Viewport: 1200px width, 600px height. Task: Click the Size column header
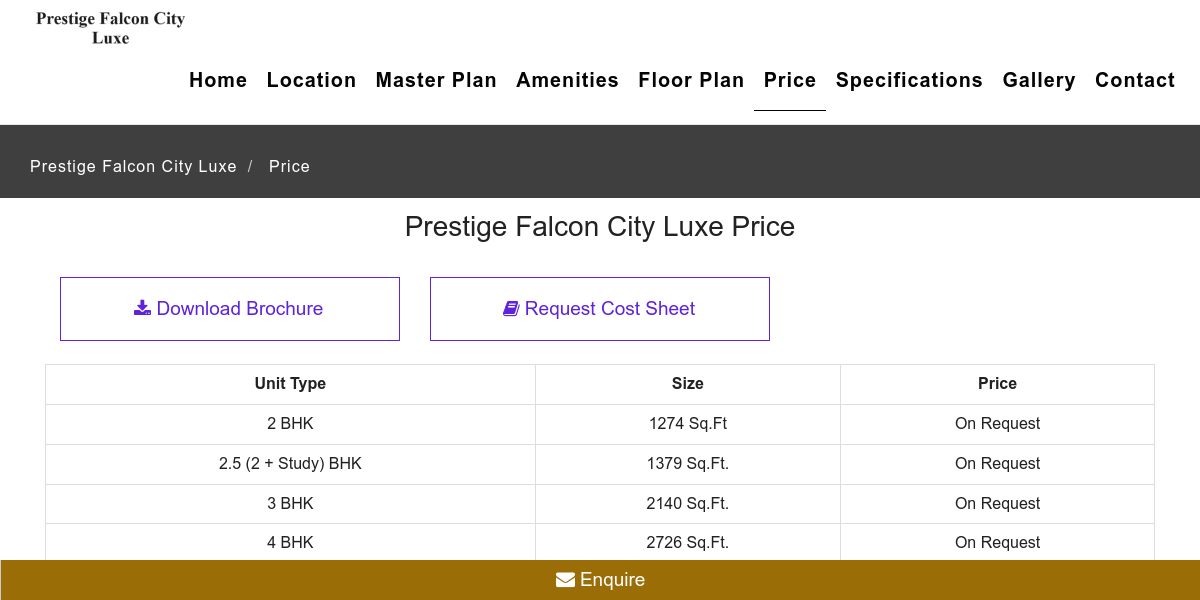point(688,384)
